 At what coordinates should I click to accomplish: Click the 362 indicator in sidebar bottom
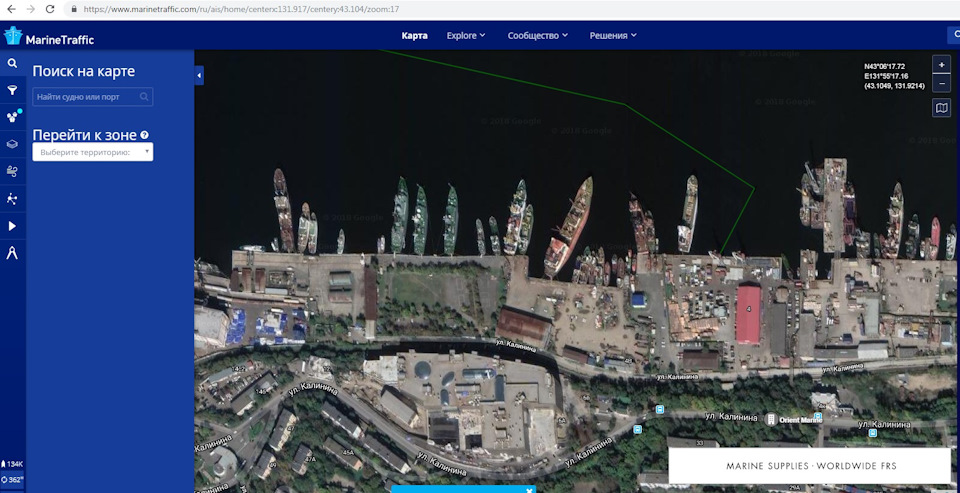coord(12,479)
